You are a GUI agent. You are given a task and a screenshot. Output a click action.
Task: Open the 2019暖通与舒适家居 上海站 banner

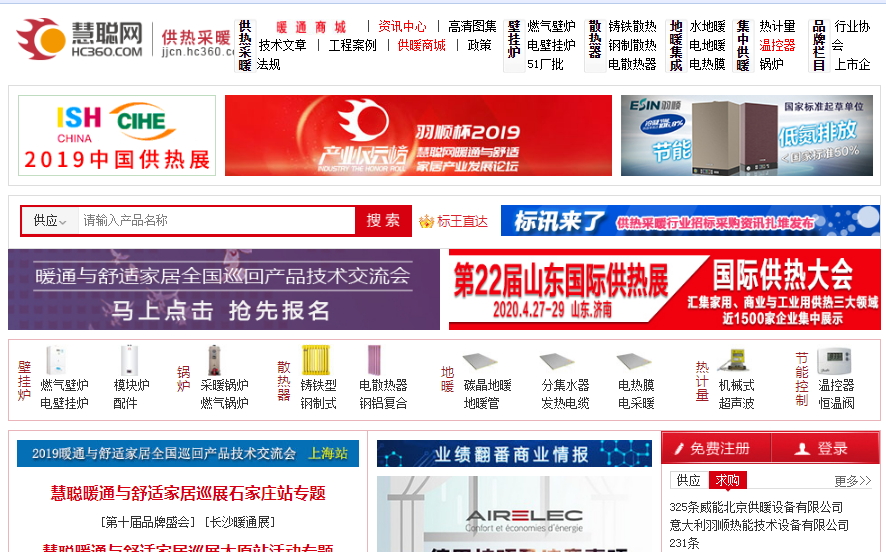tap(188, 453)
